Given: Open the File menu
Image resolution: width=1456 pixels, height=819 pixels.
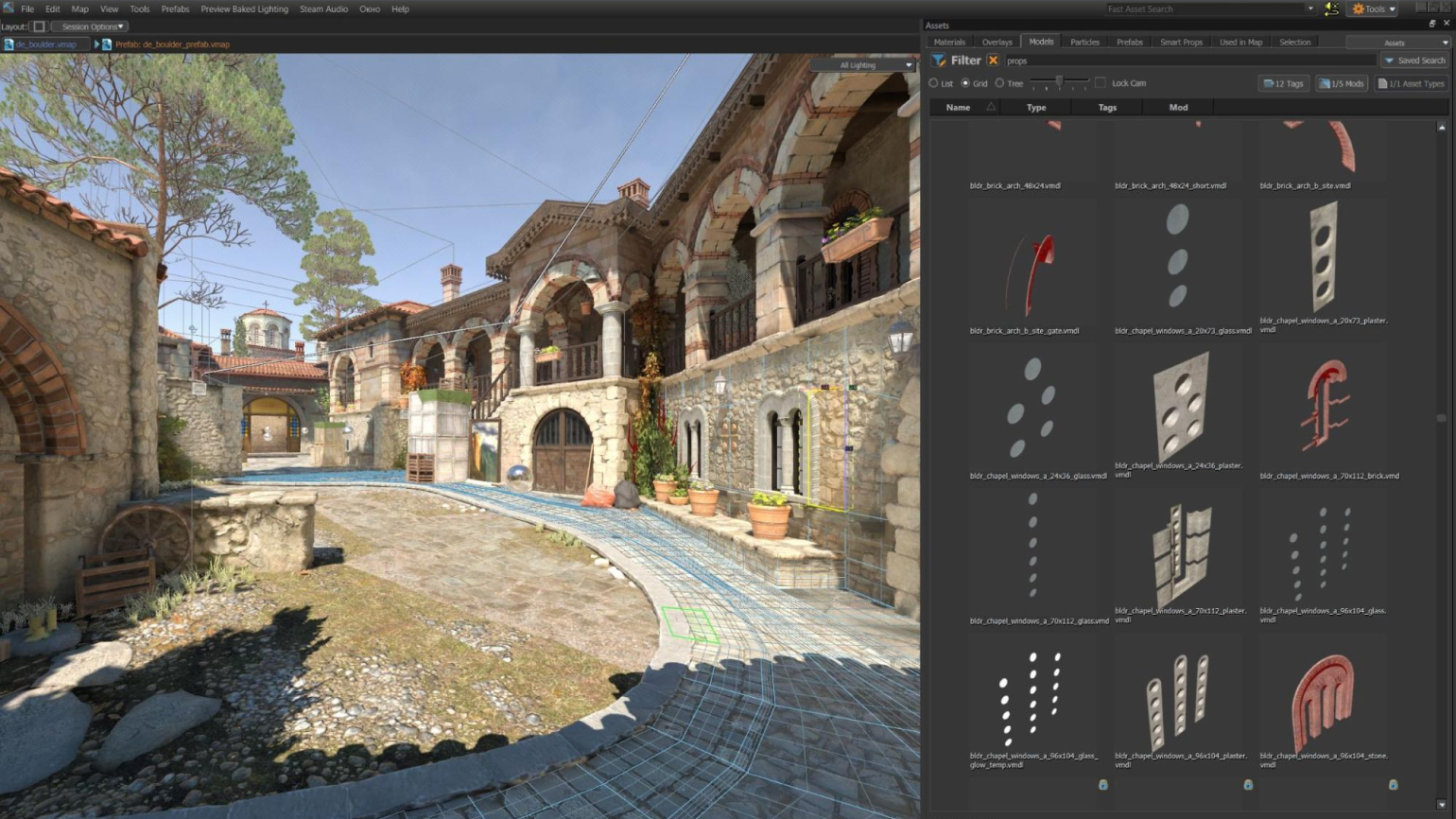Looking at the screenshot, I should tap(27, 9).
